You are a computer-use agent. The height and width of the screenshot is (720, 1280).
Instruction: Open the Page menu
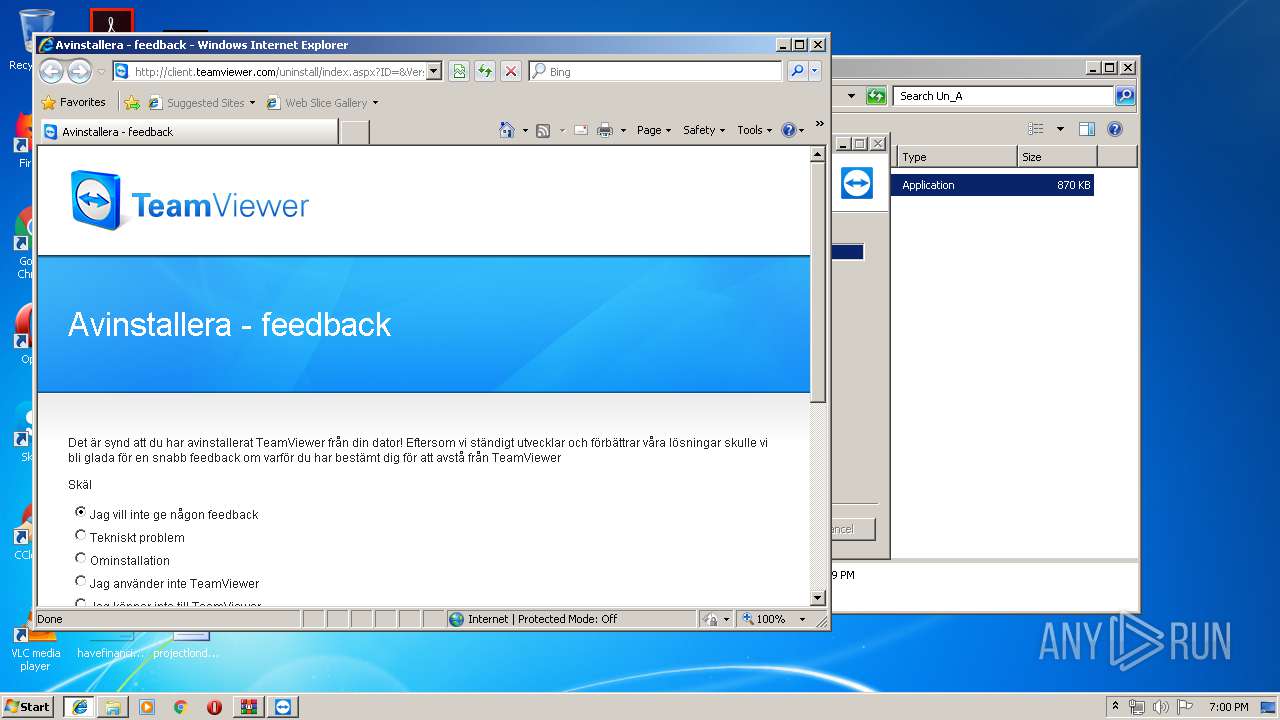[653, 130]
